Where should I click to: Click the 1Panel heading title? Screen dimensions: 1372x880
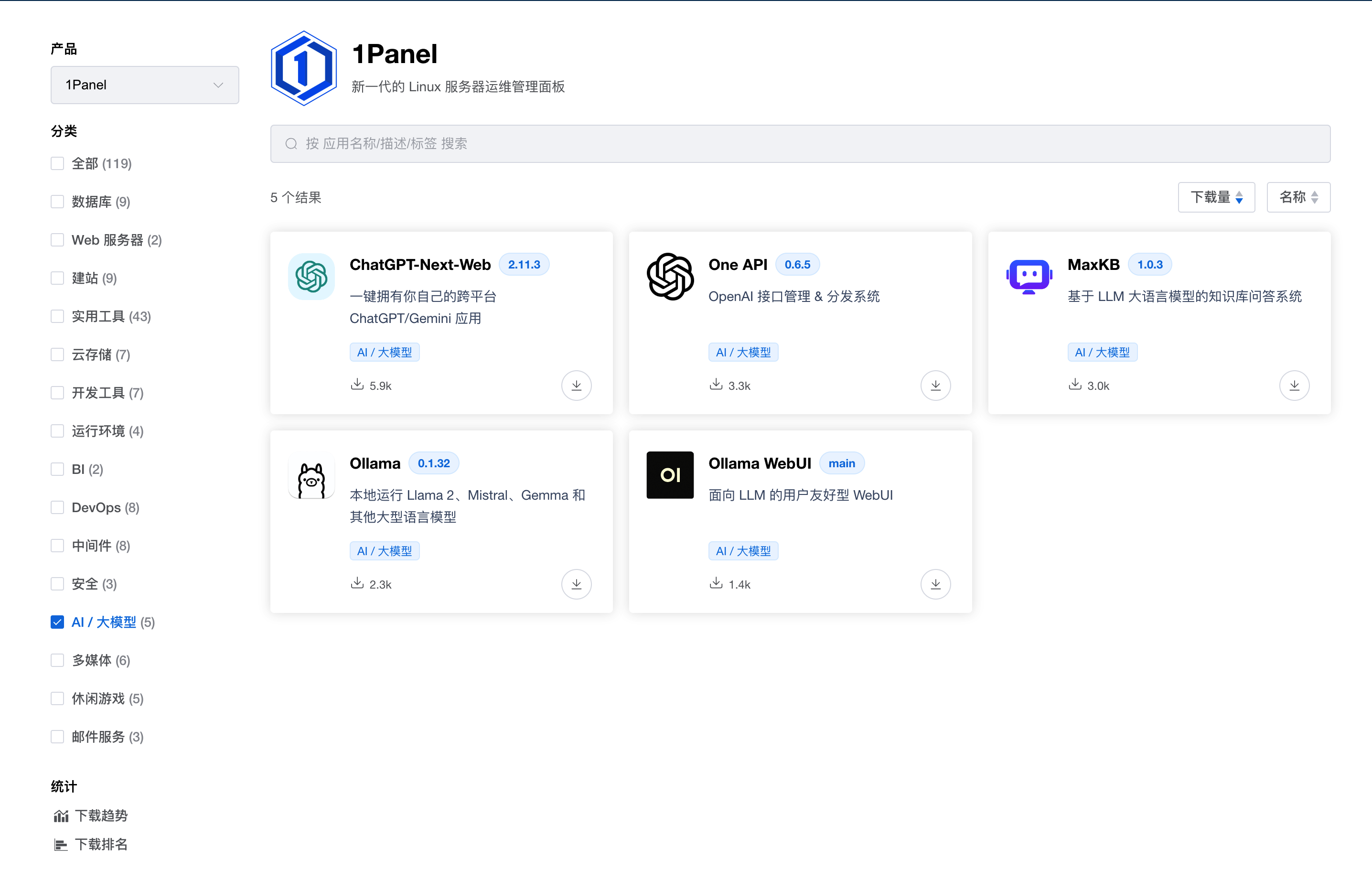pyautogui.click(x=394, y=54)
